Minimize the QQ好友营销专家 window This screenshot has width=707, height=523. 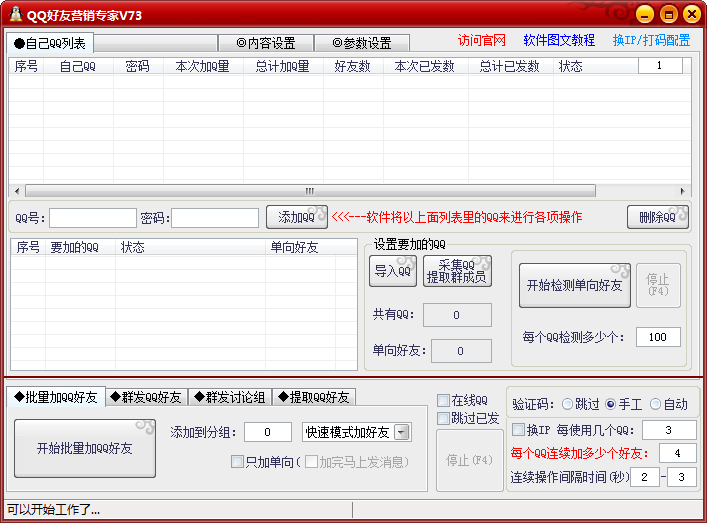click(x=645, y=14)
